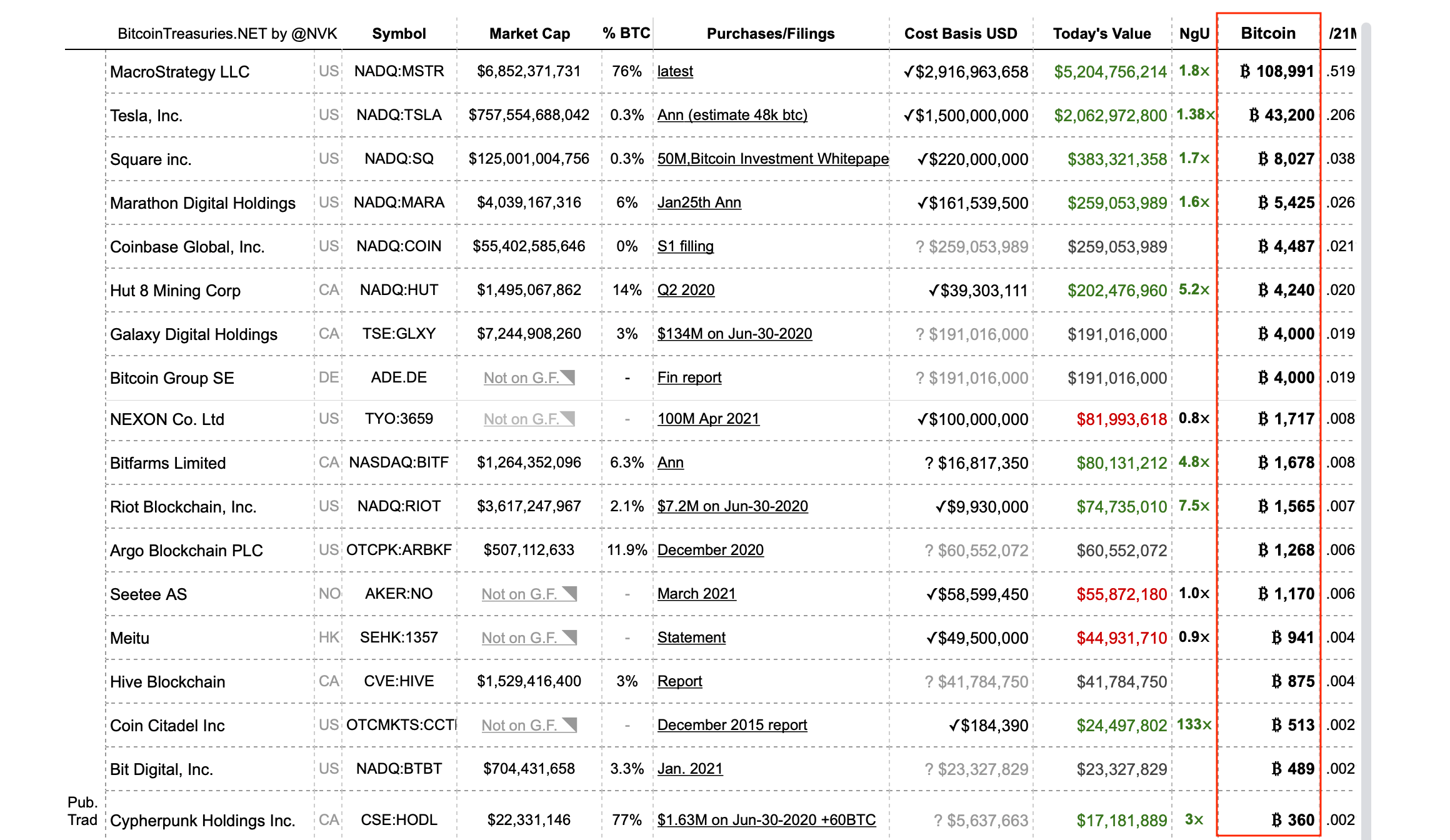Open Bitcoin Group SE 'Fin report' link
The image size is (1450, 840).
(x=689, y=377)
